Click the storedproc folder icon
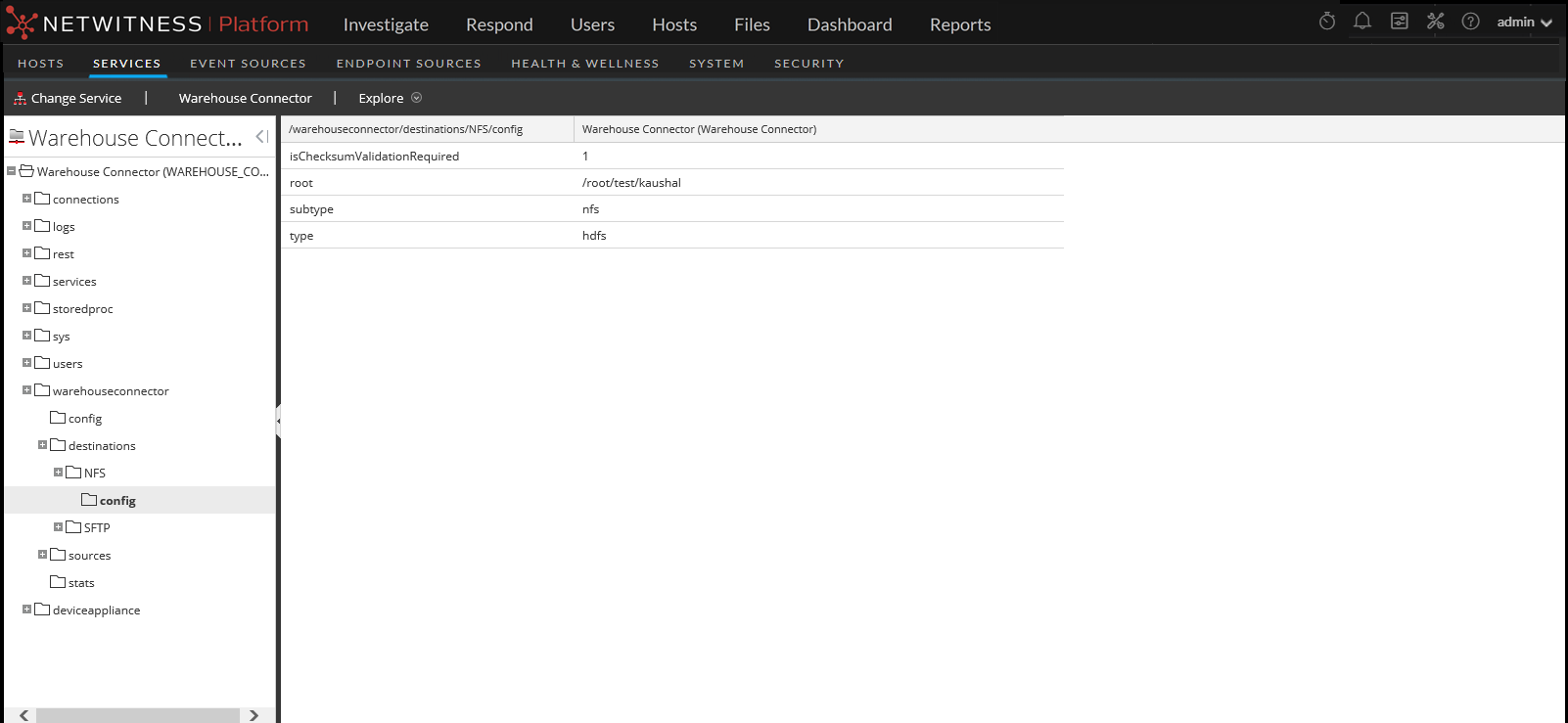The height and width of the screenshot is (723, 1568). (x=42, y=308)
